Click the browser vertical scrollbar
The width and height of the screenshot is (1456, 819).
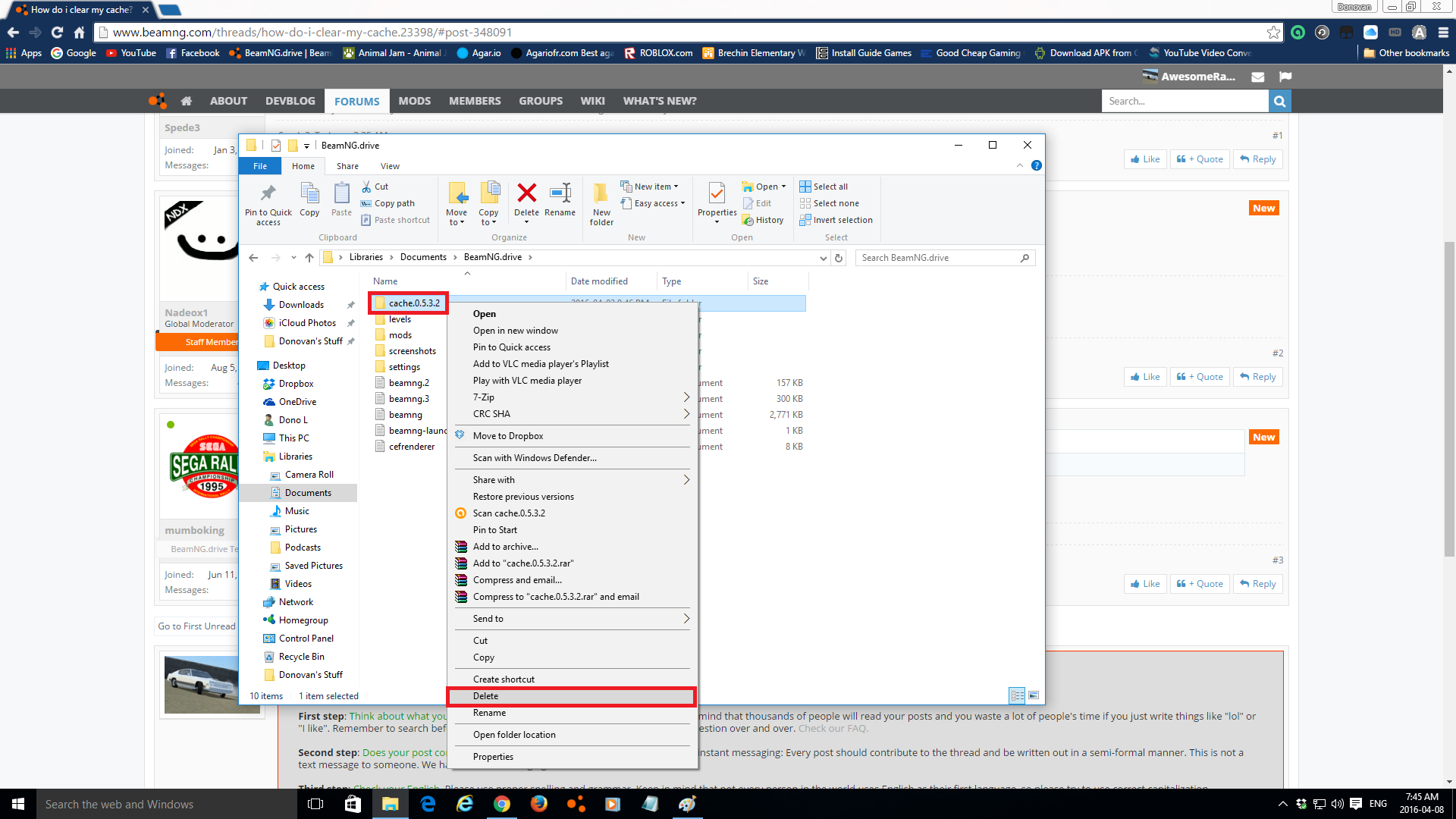point(1449,398)
